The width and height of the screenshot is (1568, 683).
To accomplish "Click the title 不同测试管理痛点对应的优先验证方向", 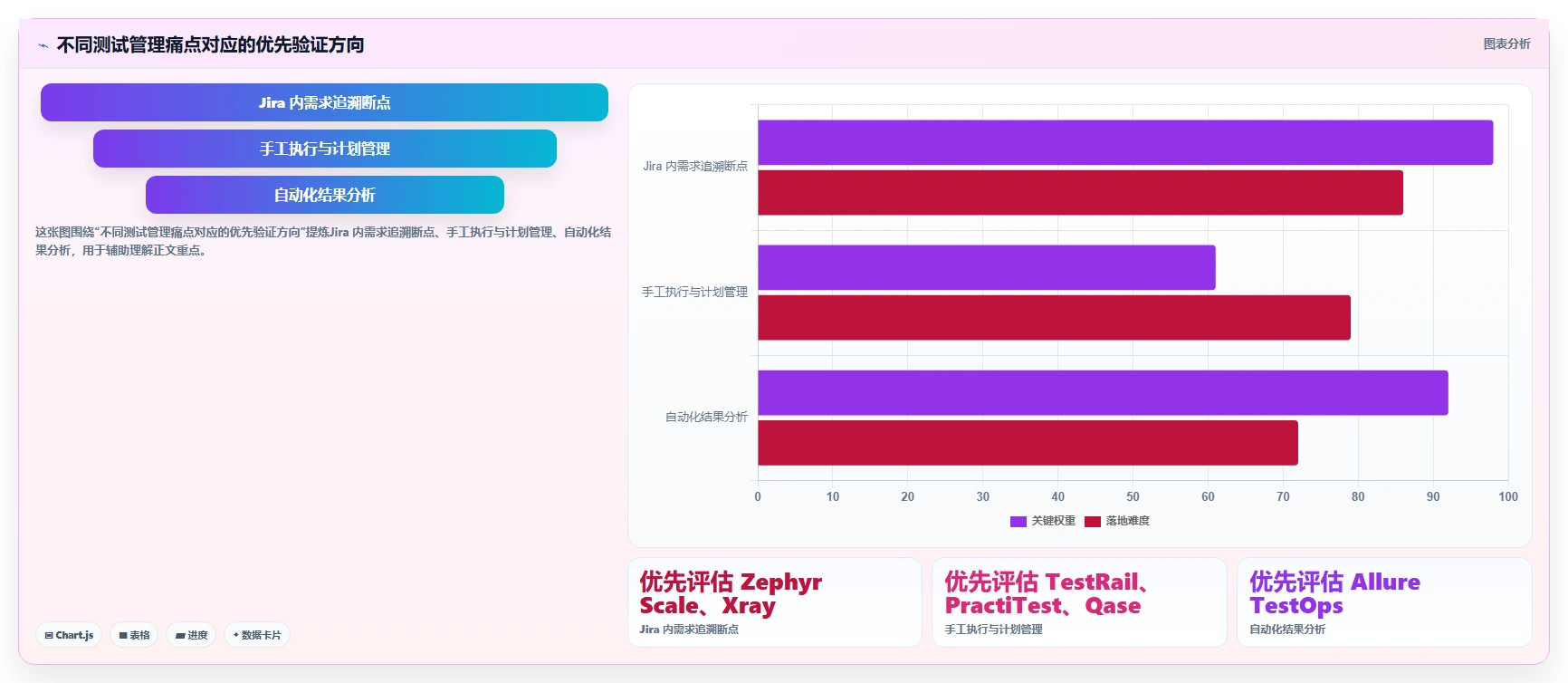I will [210, 44].
